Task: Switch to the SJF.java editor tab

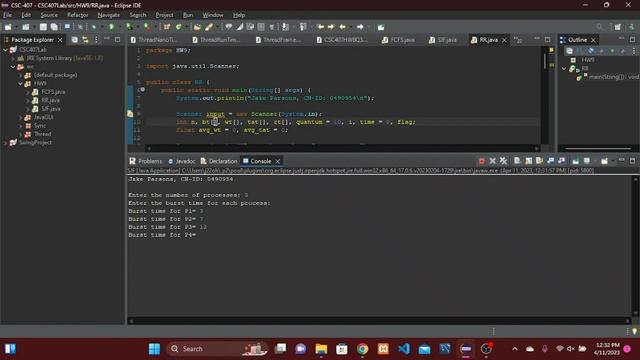Action: click(x=443, y=40)
